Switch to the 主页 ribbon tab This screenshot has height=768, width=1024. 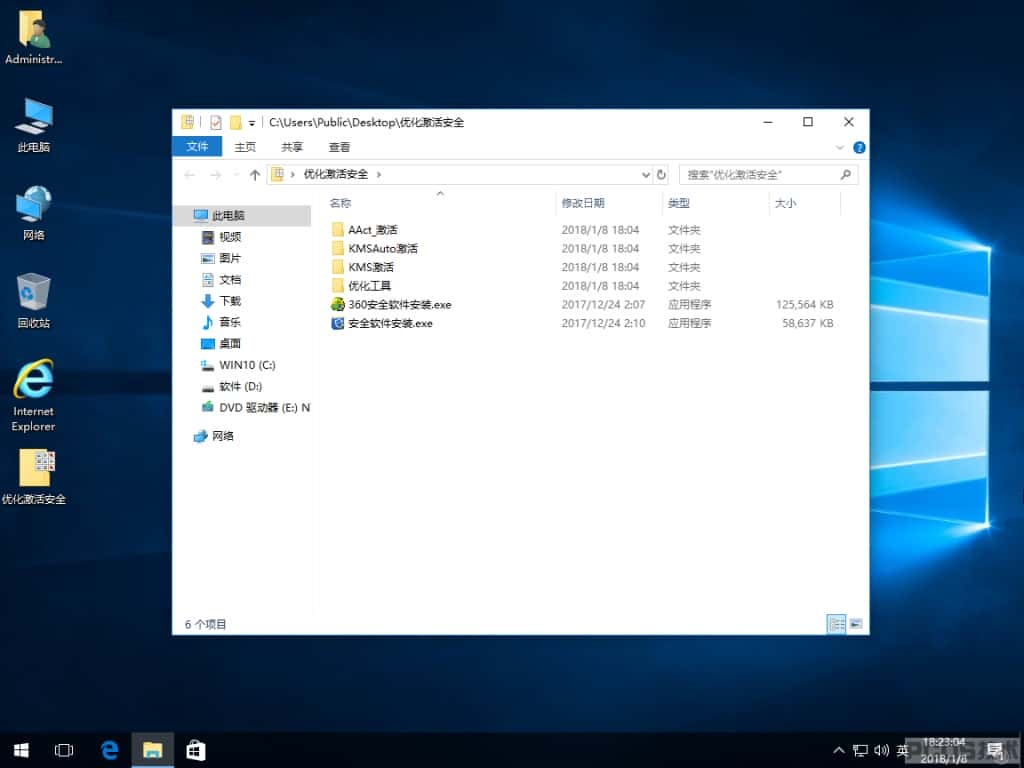pos(246,147)
